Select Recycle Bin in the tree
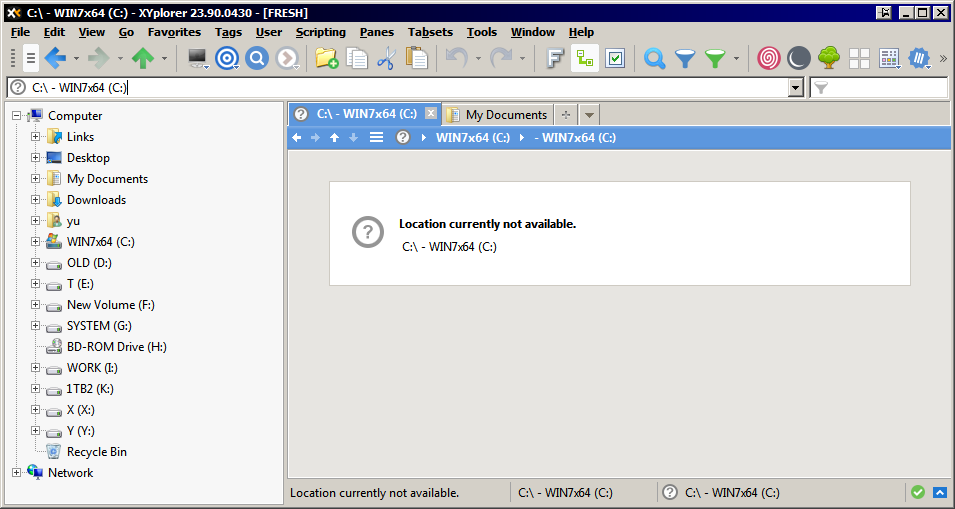The image size is (955, 509). [97, 452]
